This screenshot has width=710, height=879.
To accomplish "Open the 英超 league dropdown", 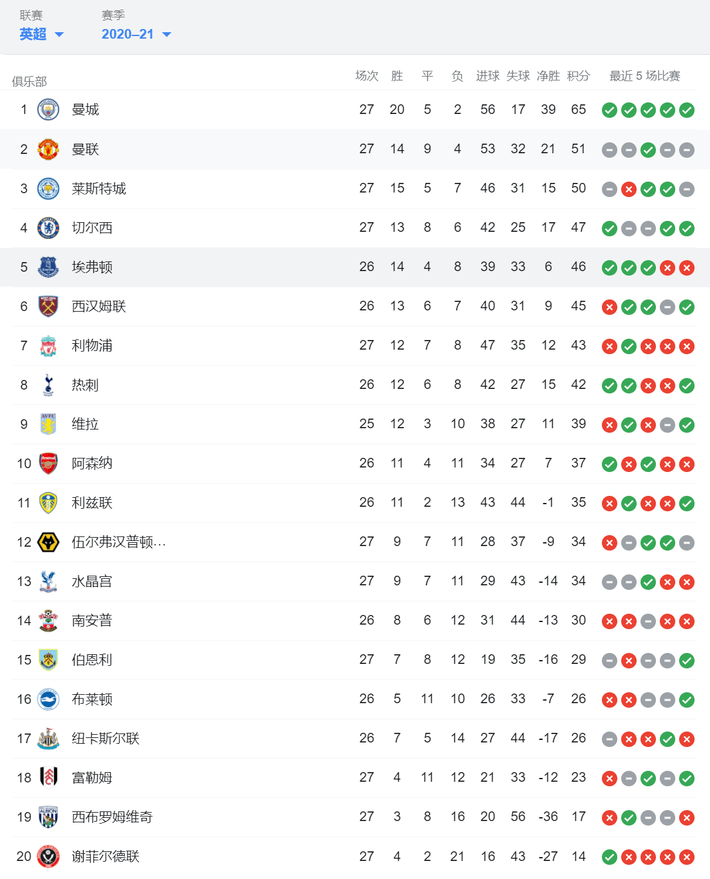I will point(42,34).
